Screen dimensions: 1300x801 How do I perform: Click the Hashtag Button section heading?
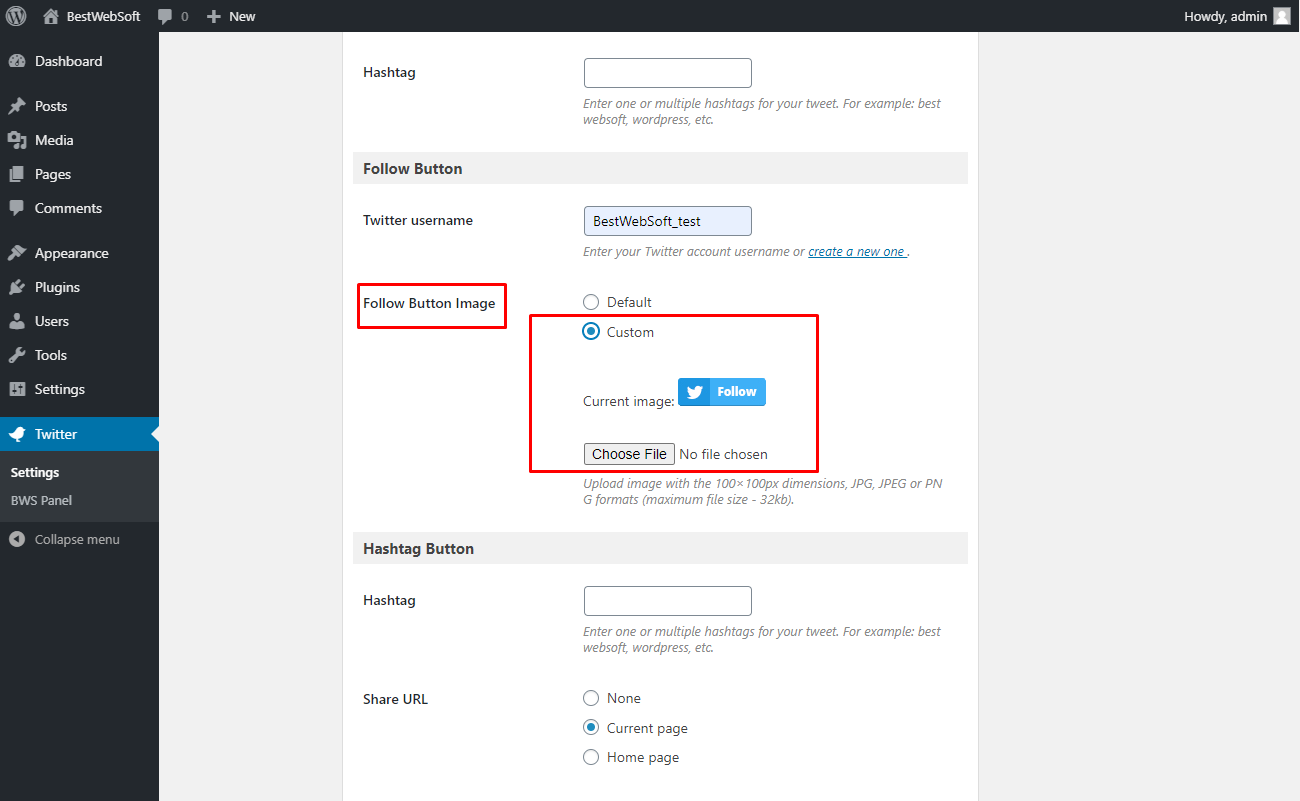click(418, 548)
